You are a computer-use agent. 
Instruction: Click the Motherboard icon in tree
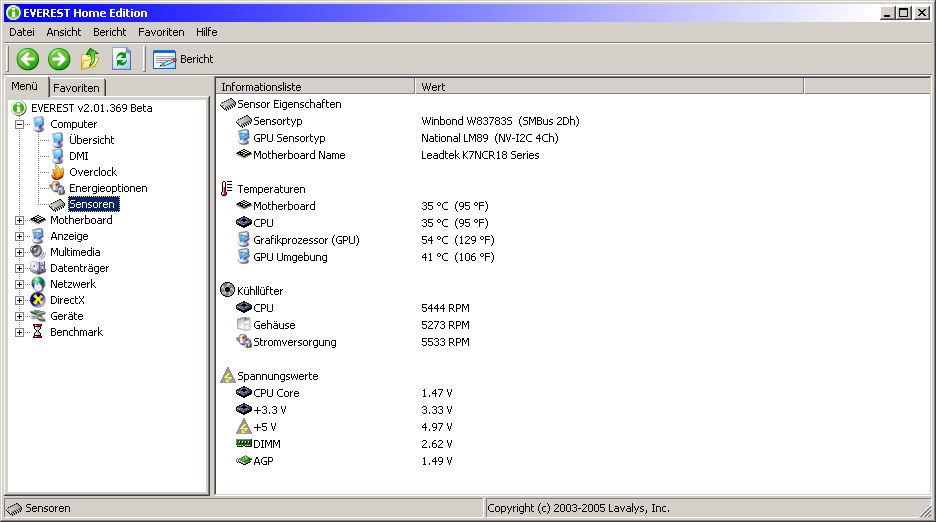coord(38,220)
